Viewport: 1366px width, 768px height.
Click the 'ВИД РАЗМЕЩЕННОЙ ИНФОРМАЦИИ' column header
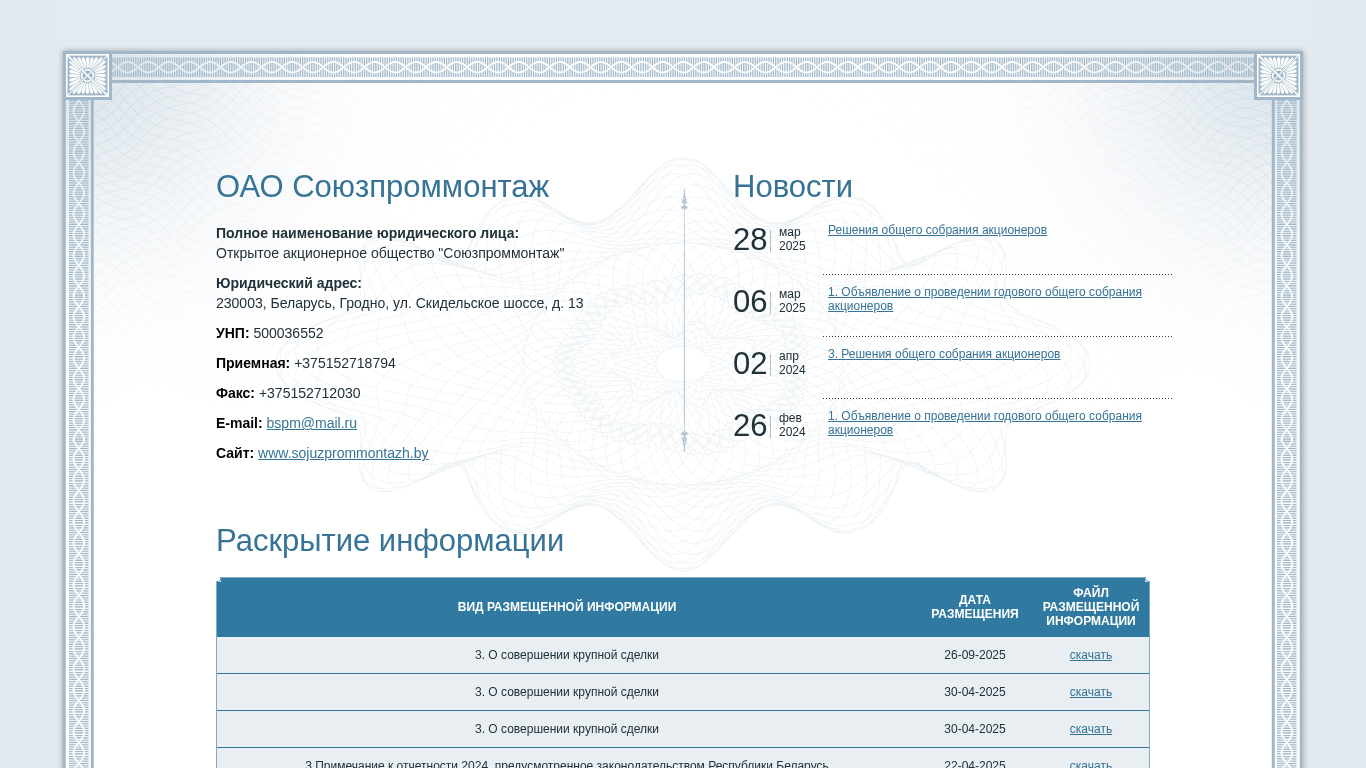tap(567, 607)
